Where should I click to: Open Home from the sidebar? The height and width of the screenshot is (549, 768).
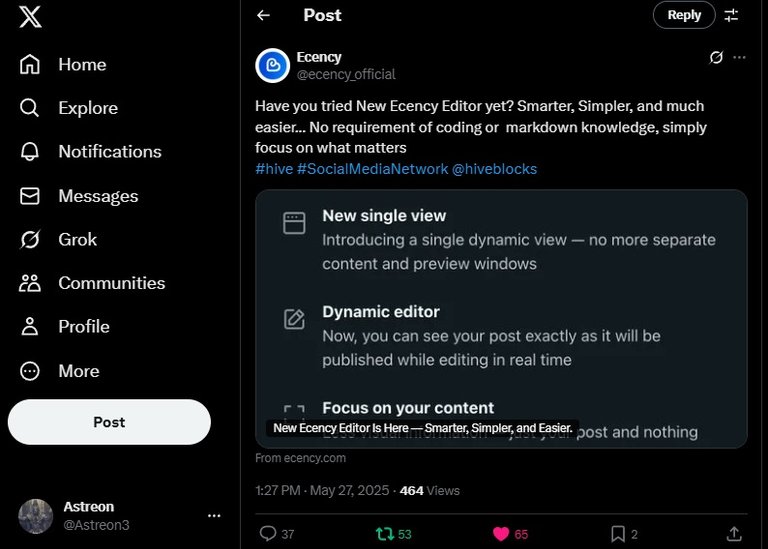click(x=63, y=65)
